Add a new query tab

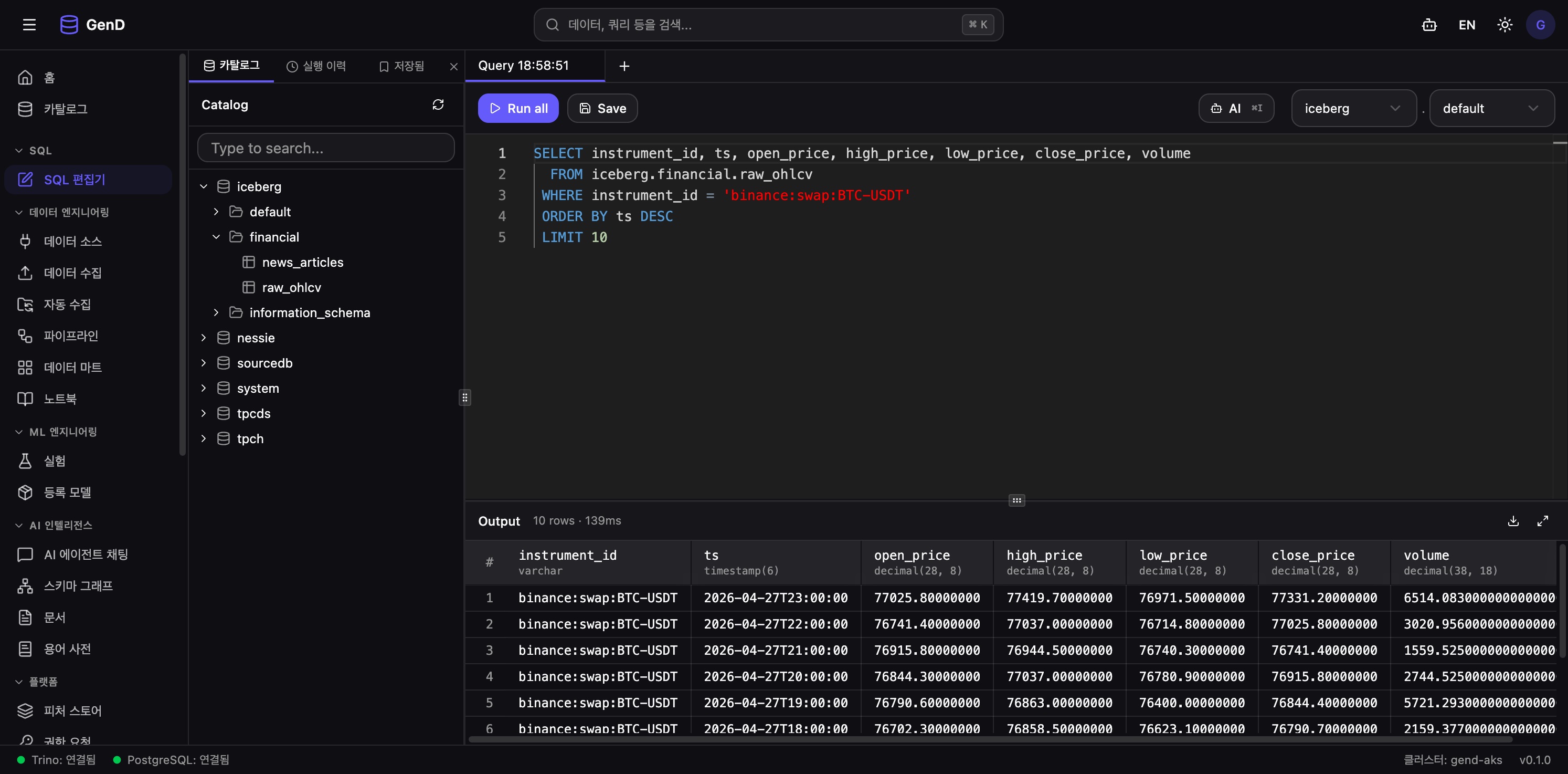[x=624, y=66]
